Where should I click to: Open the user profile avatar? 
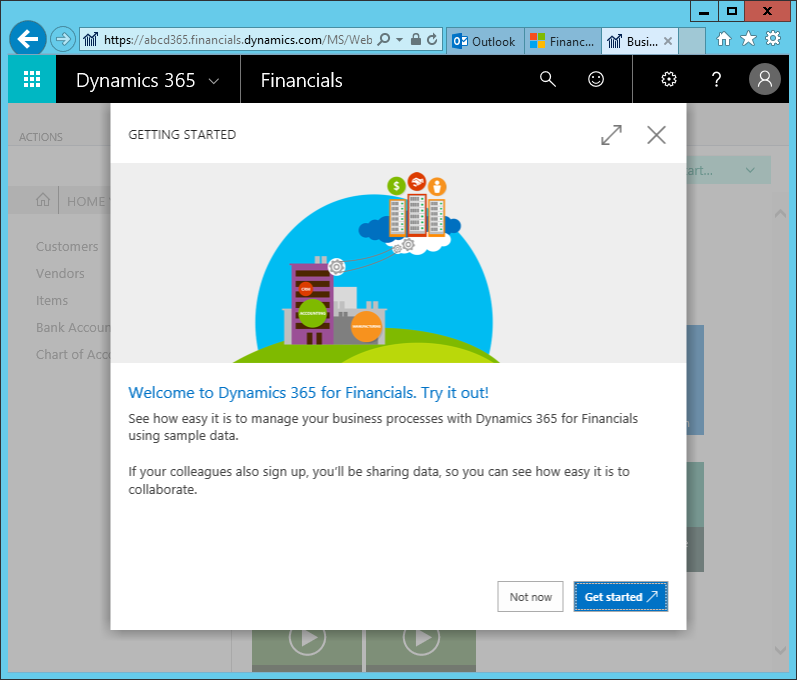(764, 79)
